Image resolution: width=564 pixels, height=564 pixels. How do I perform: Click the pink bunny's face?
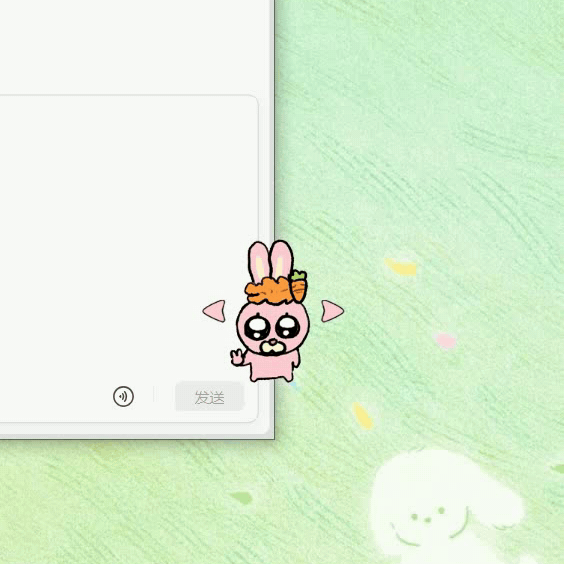[273, 328]
